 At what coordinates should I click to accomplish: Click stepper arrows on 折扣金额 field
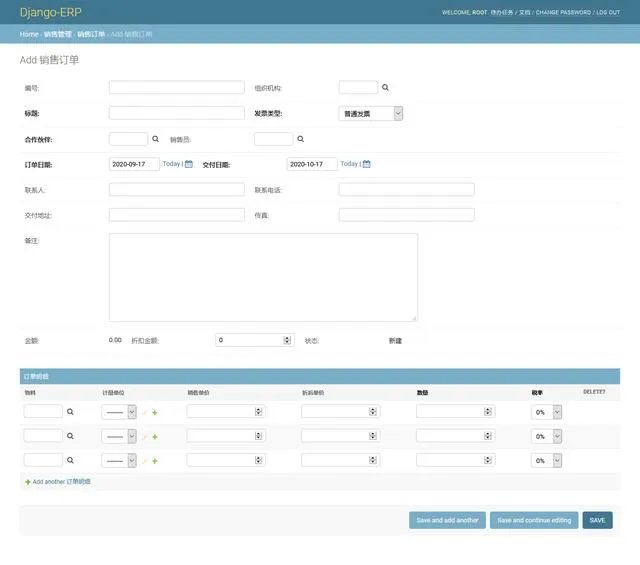coord(287,340)
